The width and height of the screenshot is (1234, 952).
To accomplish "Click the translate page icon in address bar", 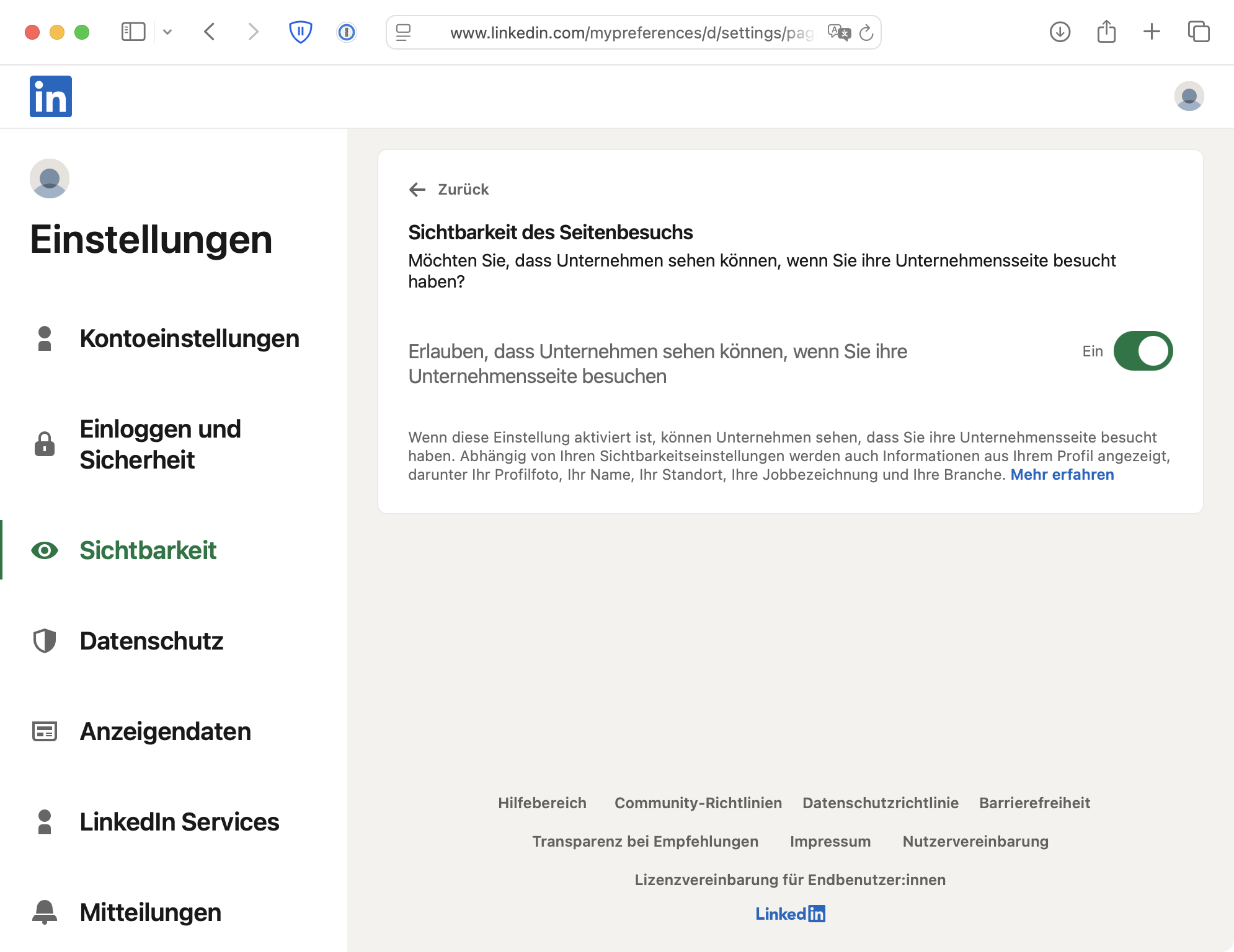I will (x=838, y=32).
